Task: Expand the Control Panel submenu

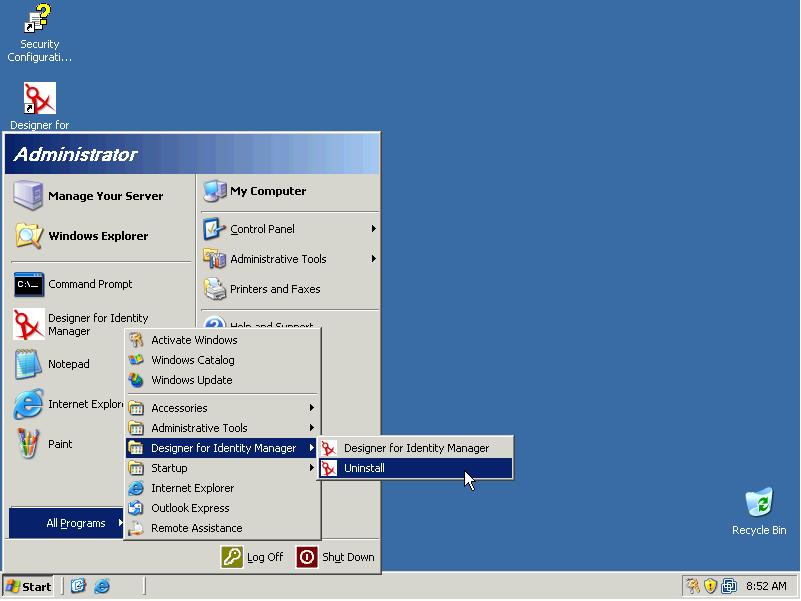Action: [290, 229]
